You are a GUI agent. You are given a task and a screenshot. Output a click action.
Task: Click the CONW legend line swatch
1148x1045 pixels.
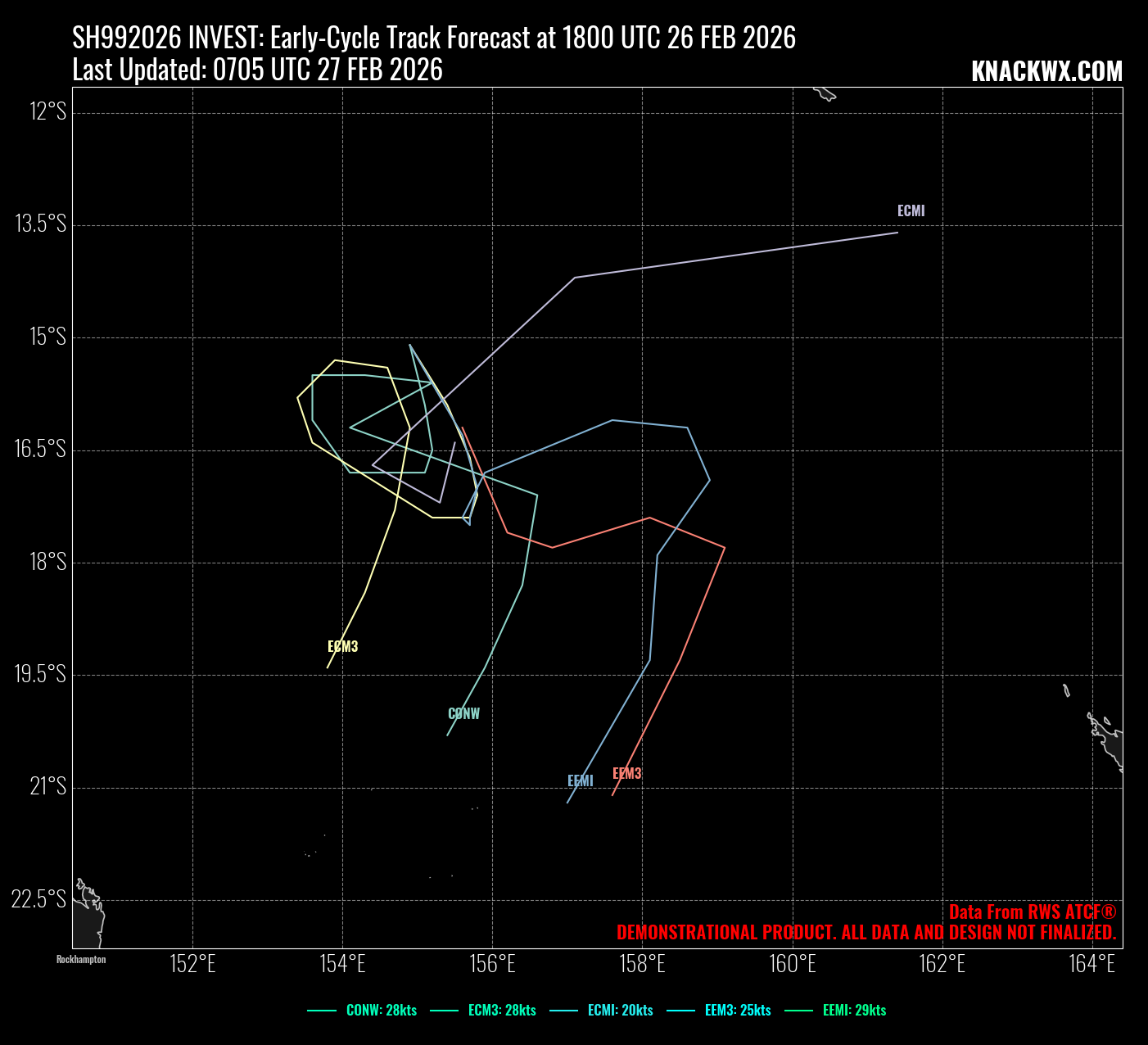pyautogui.click(x=322, y=1011)
